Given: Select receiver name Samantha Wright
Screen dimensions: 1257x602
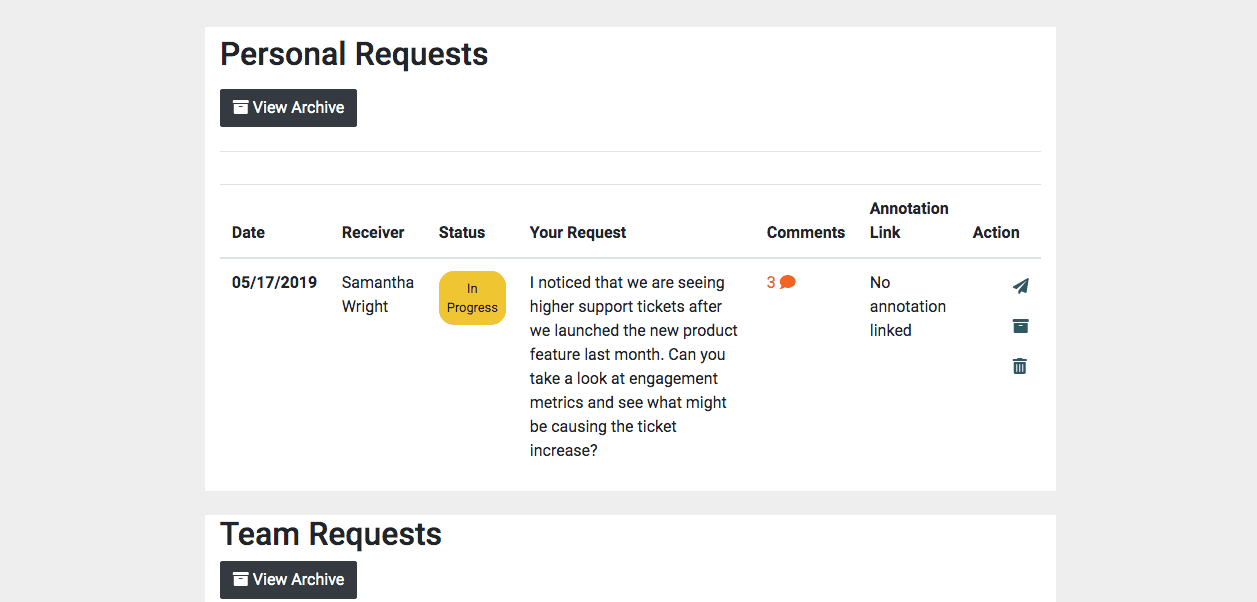Looking at the screenshot, I should (377, 294).
